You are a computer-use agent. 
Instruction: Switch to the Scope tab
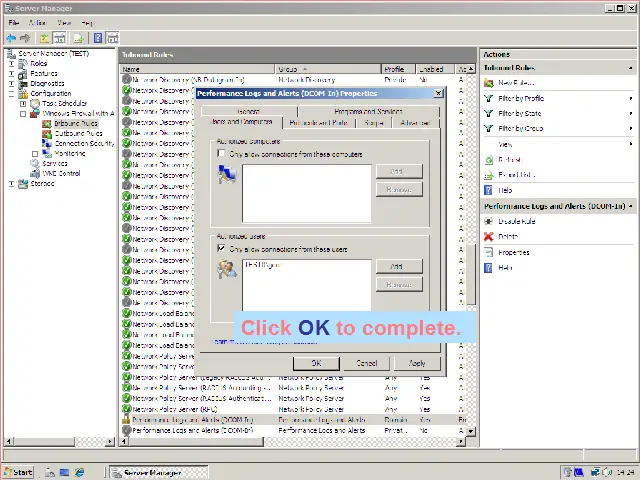tap(374, 122)
